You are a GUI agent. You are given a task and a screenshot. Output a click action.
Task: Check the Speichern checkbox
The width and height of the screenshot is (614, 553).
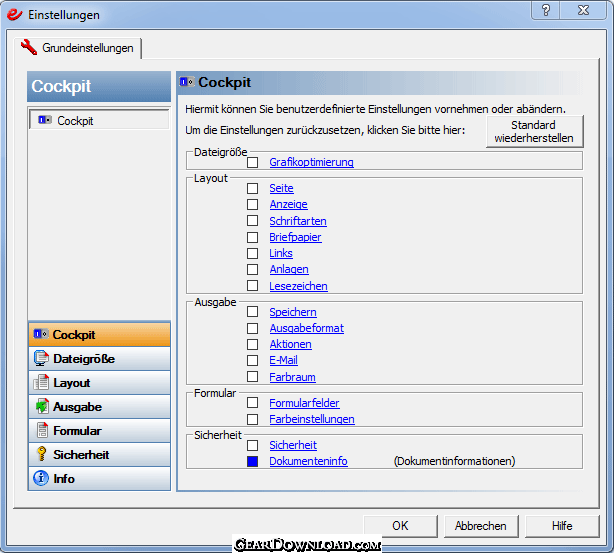(253, 312)
